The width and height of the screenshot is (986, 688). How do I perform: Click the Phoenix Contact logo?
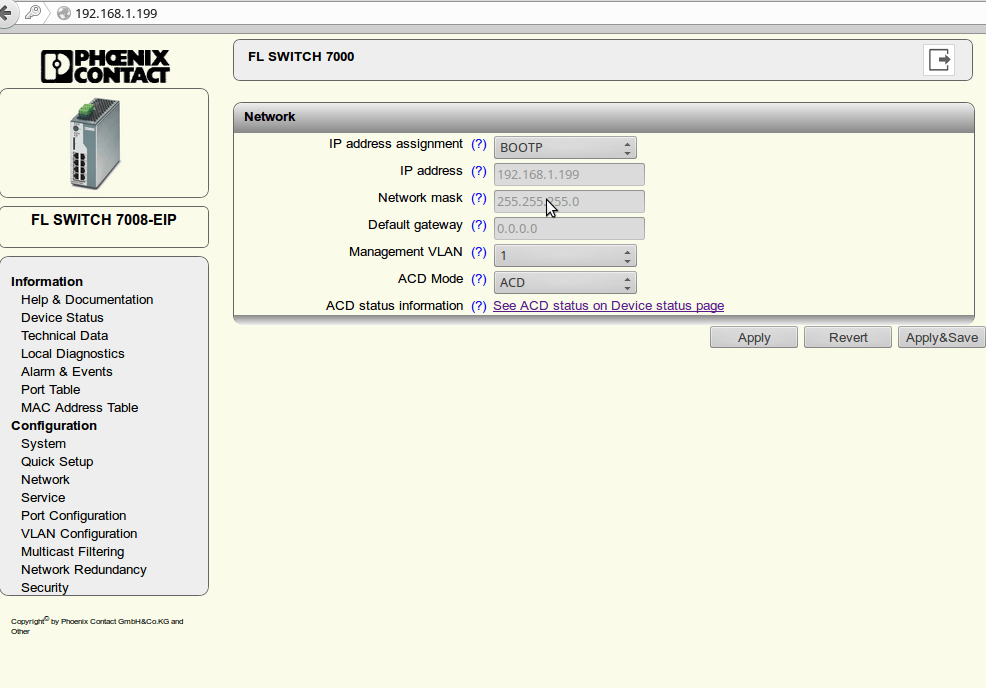click(x=105, y=67)
